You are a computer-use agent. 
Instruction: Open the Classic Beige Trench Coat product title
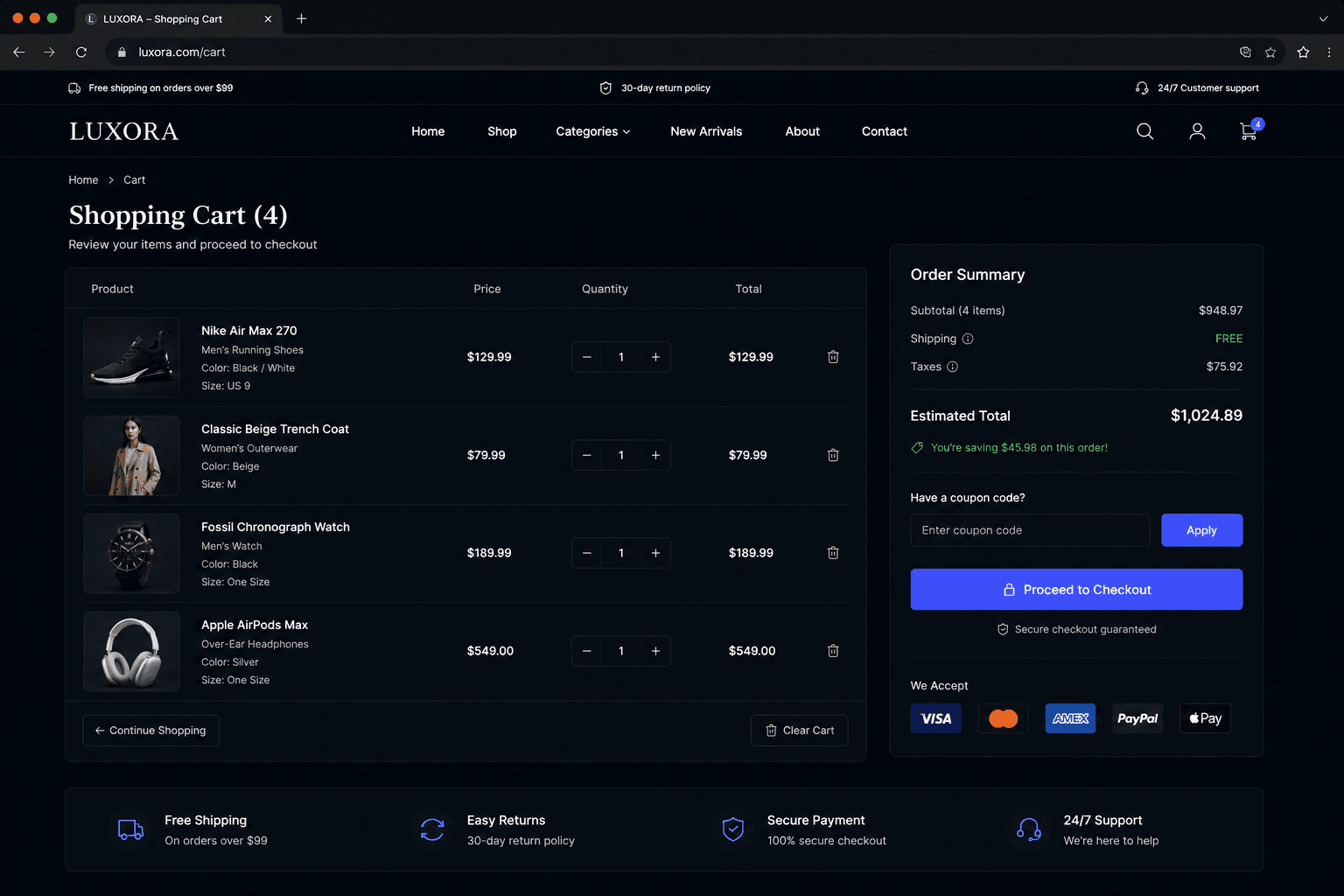[275, 429]
